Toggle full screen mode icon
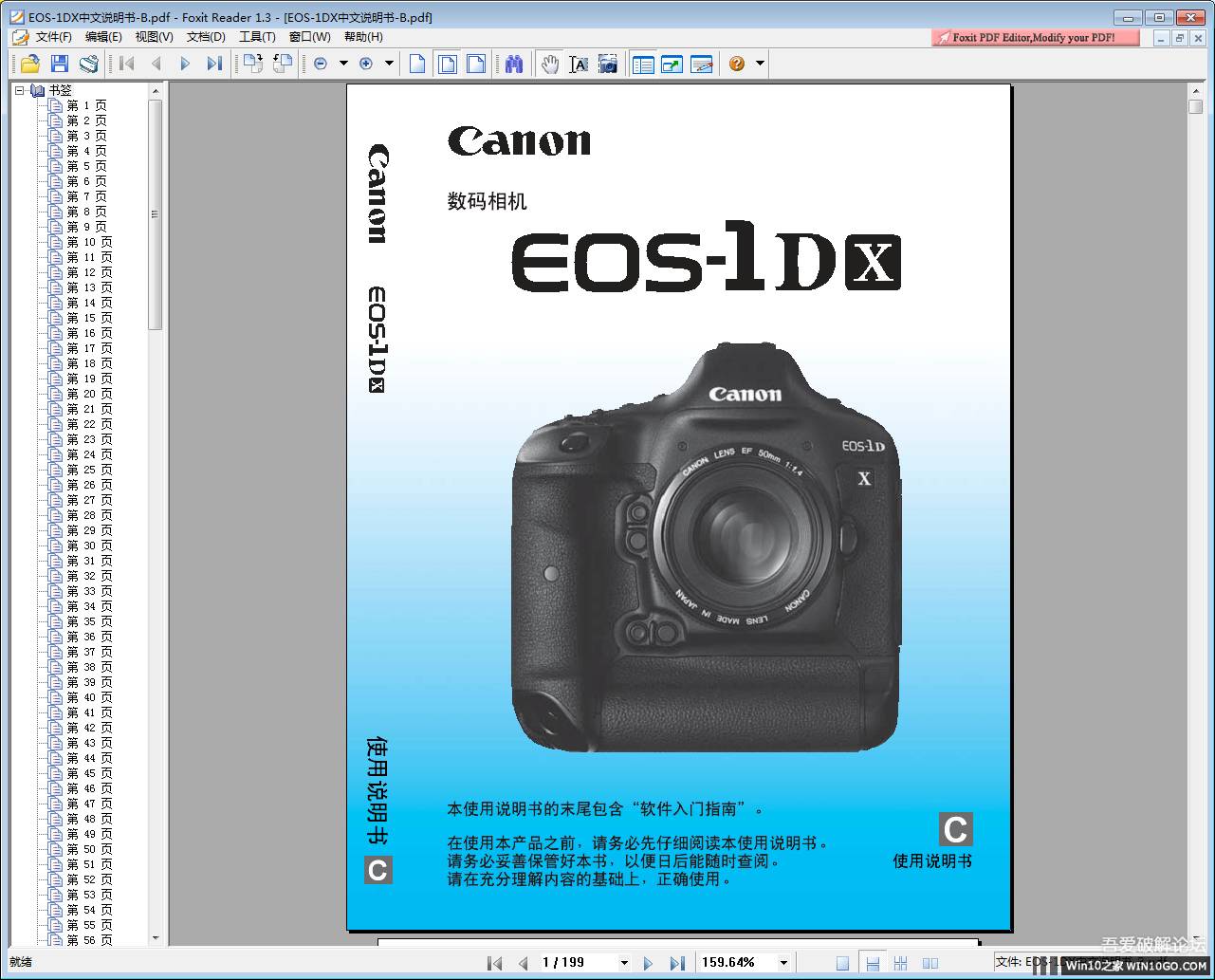 point(672,64)
